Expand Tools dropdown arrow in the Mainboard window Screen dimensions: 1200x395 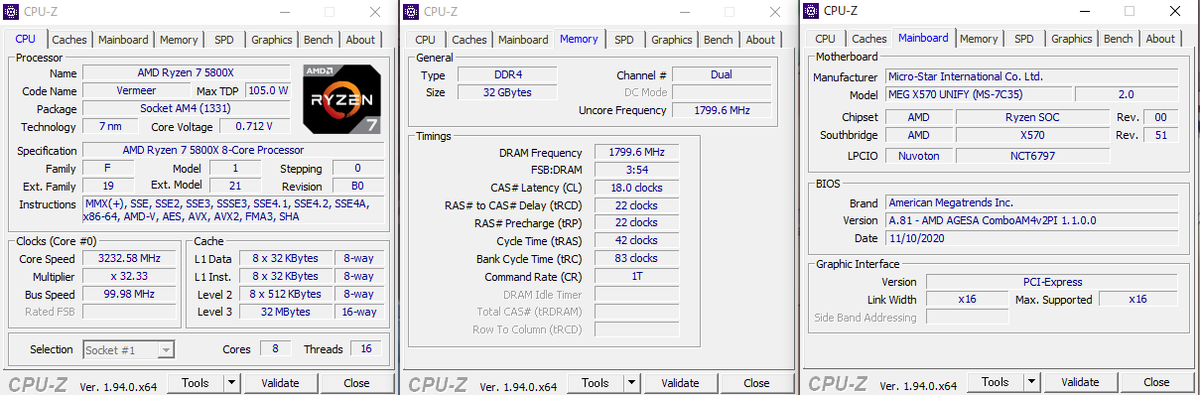(x=1032, y=381)
